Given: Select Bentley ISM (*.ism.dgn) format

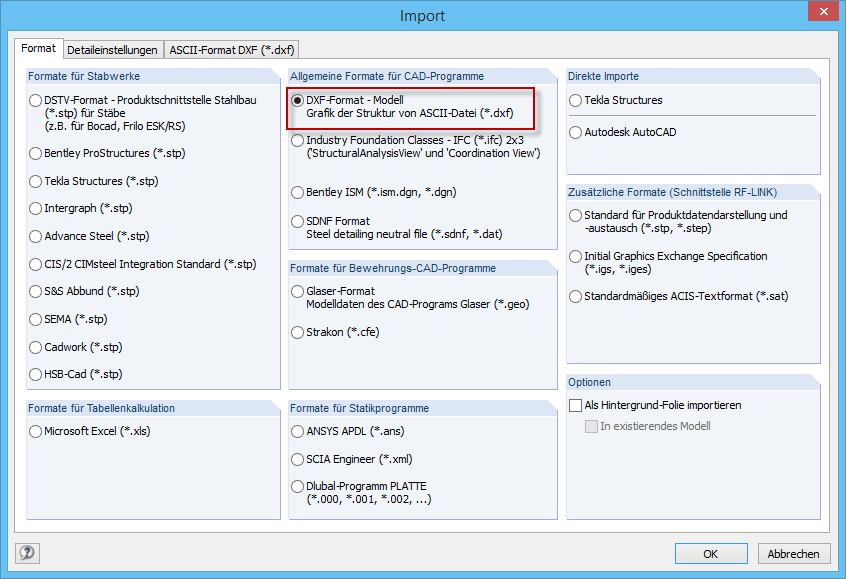Looking at the screenshot, I should (x=298, y=192).
